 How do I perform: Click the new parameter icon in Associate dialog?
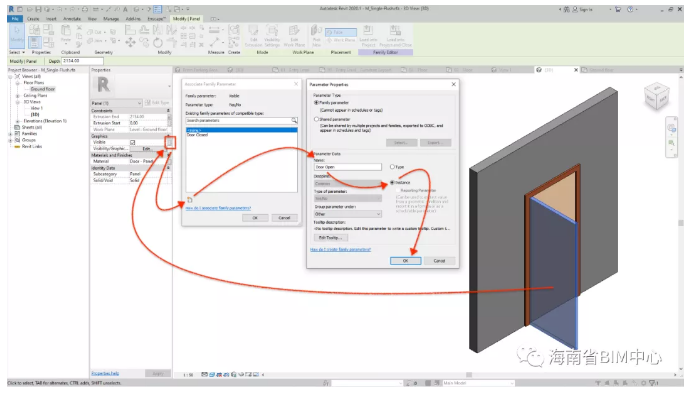pyautogui.click(x=189, y=200)
